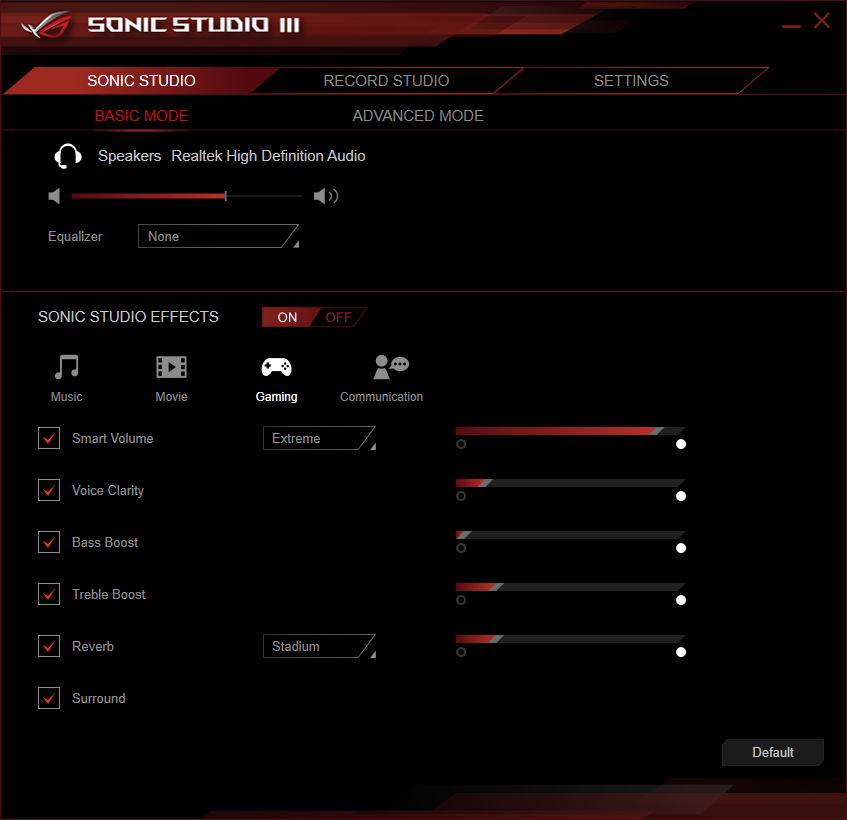847x820 pixels.
Task: Adjust the Bass Boost level slider
Action: pyautogui.click(x=570, y=535)
